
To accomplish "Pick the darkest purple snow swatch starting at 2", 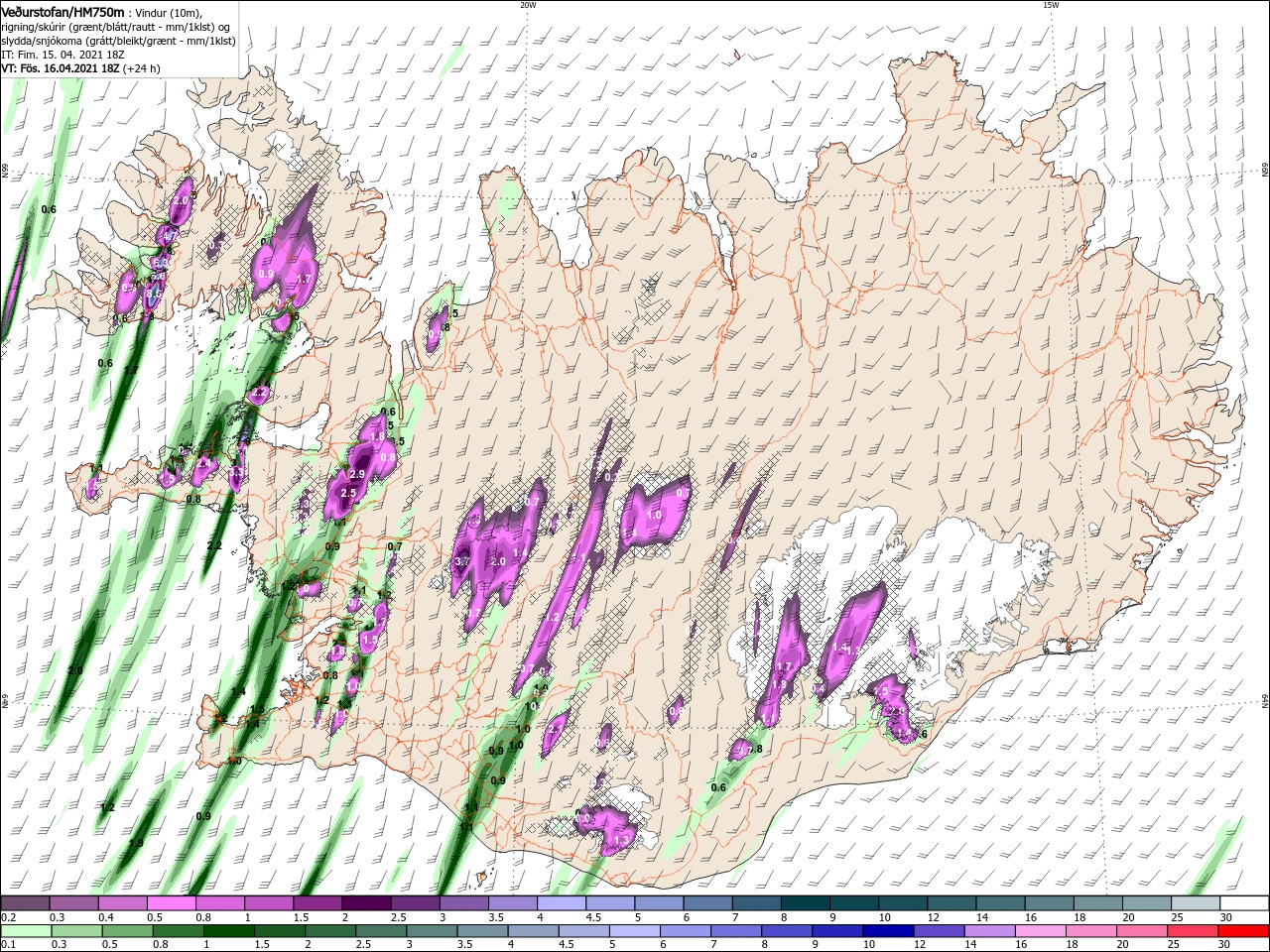I will [366, 903].
